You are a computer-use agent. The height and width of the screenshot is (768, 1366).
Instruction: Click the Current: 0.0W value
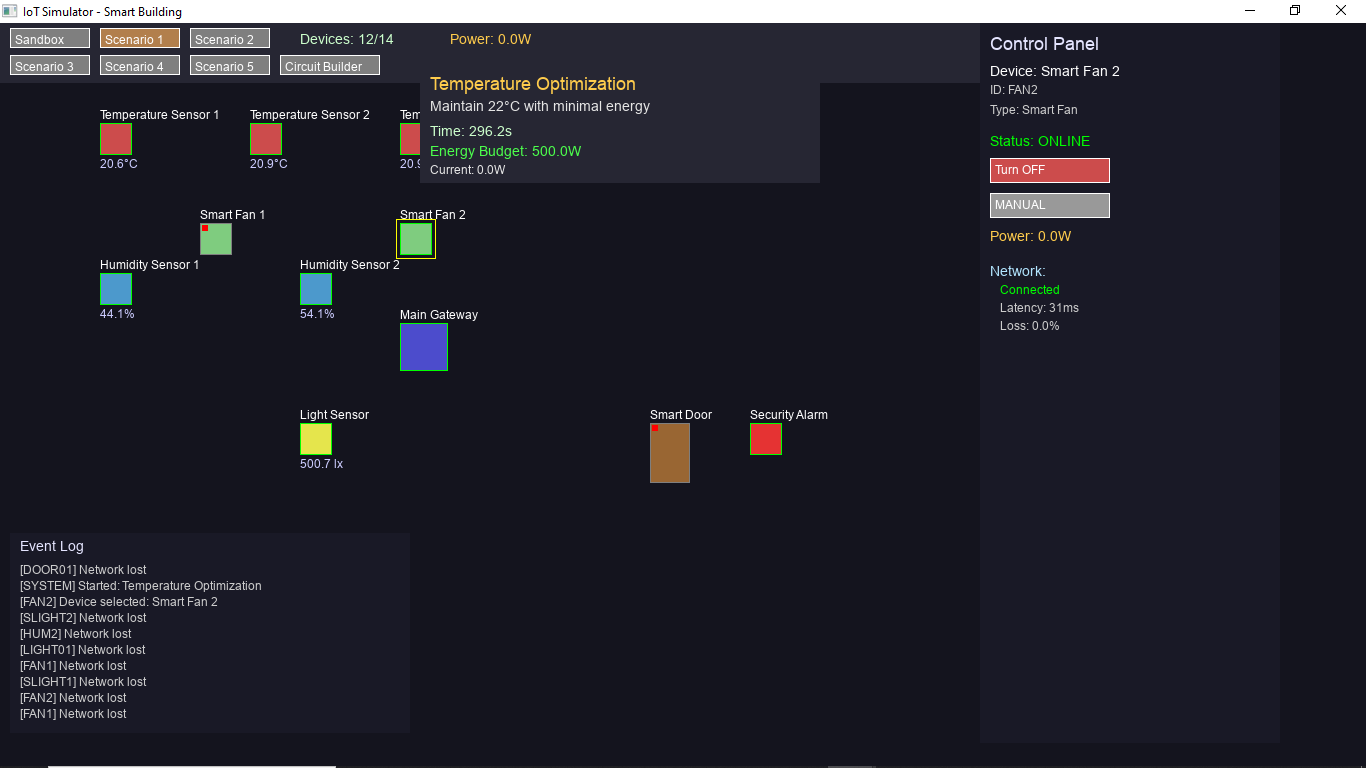pyautogui.click(x=468, y=170)
